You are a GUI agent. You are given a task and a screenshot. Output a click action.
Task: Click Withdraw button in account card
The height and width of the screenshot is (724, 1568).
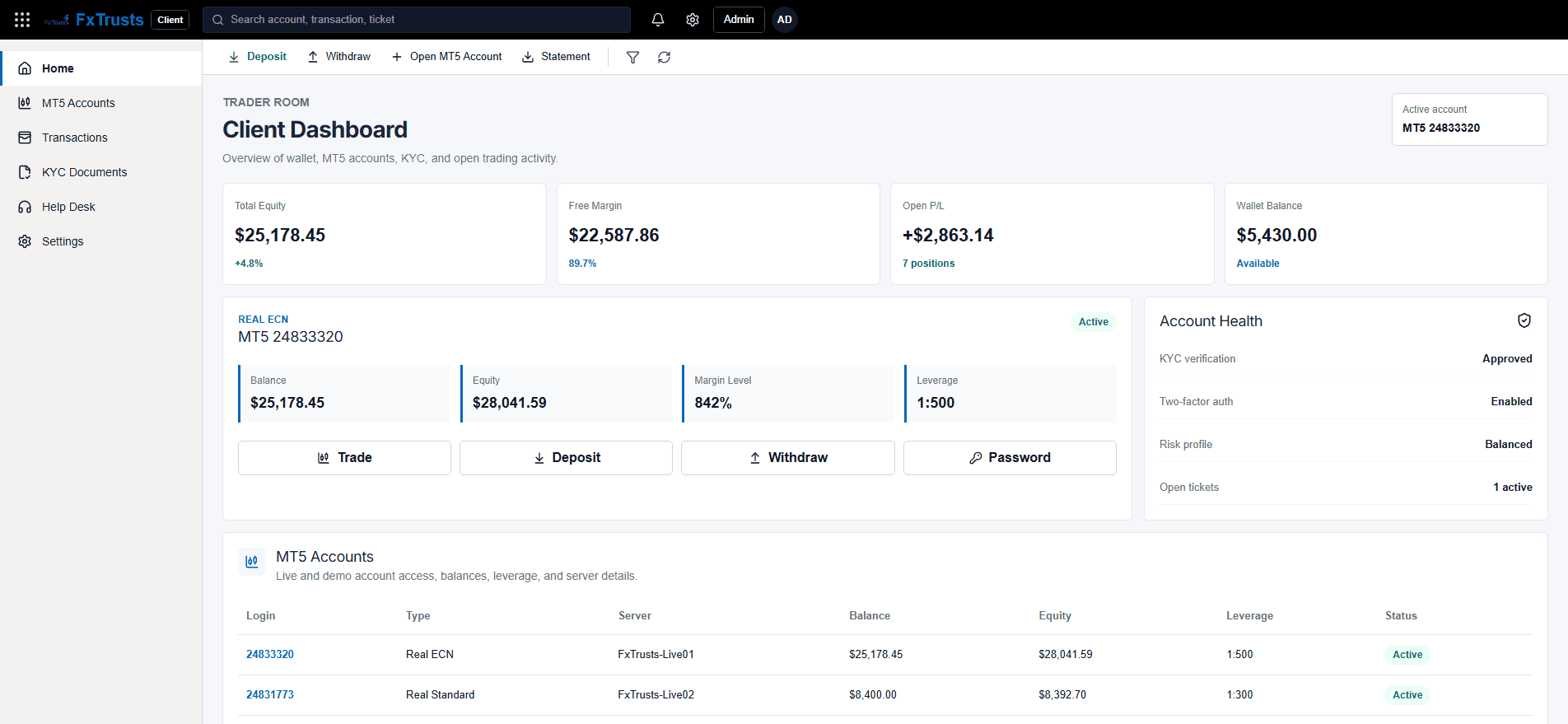(788, 458)
